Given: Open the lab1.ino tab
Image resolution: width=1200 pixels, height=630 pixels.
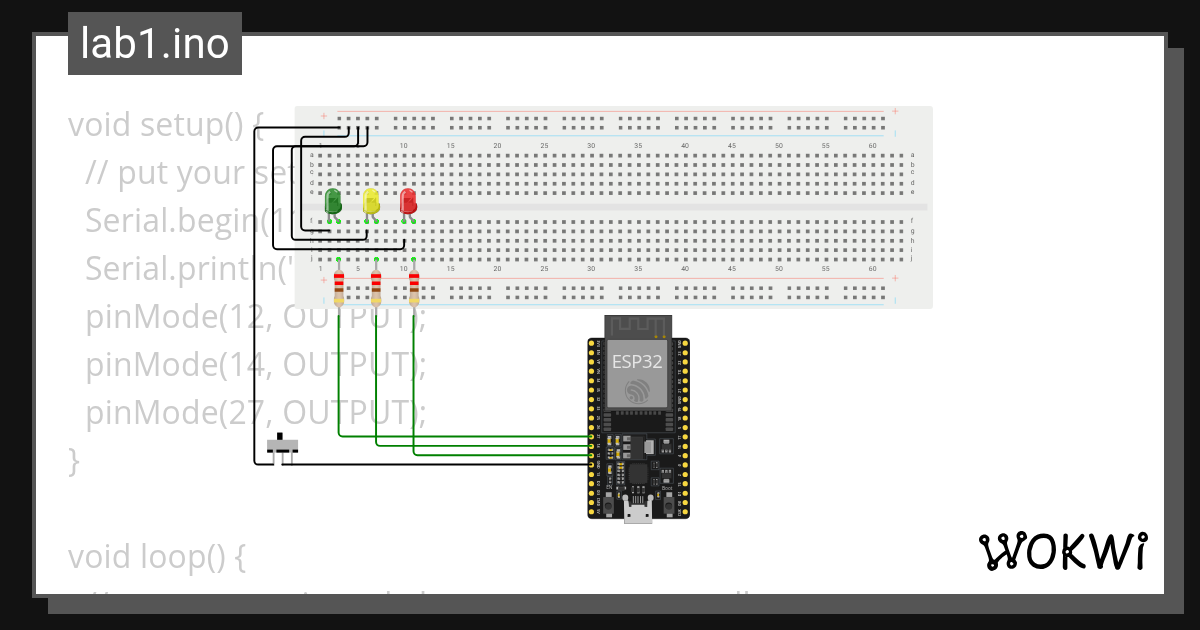Looking at the screenshot, I should tap(154, 43).
